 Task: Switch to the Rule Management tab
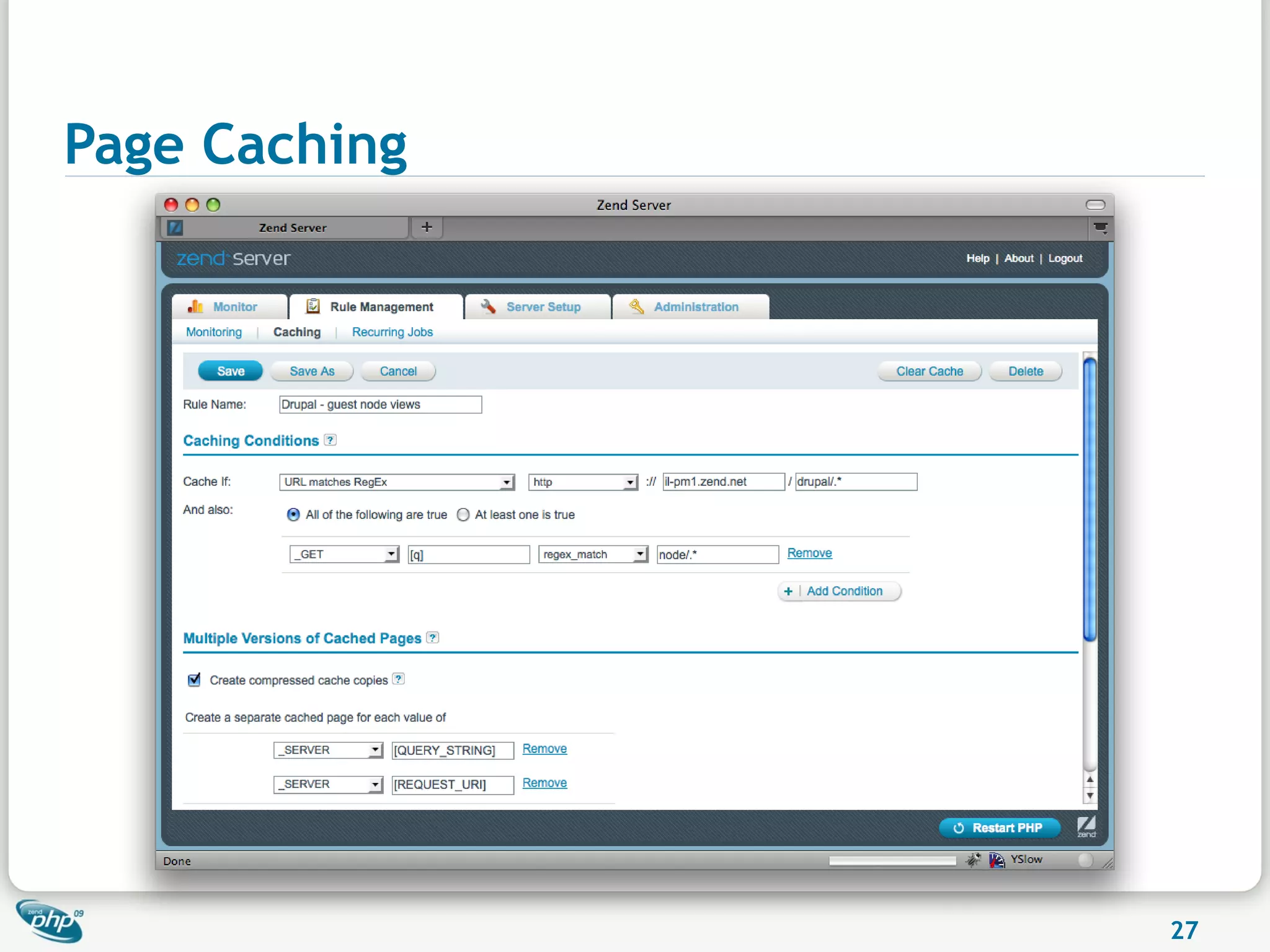(x=376, y=307)
